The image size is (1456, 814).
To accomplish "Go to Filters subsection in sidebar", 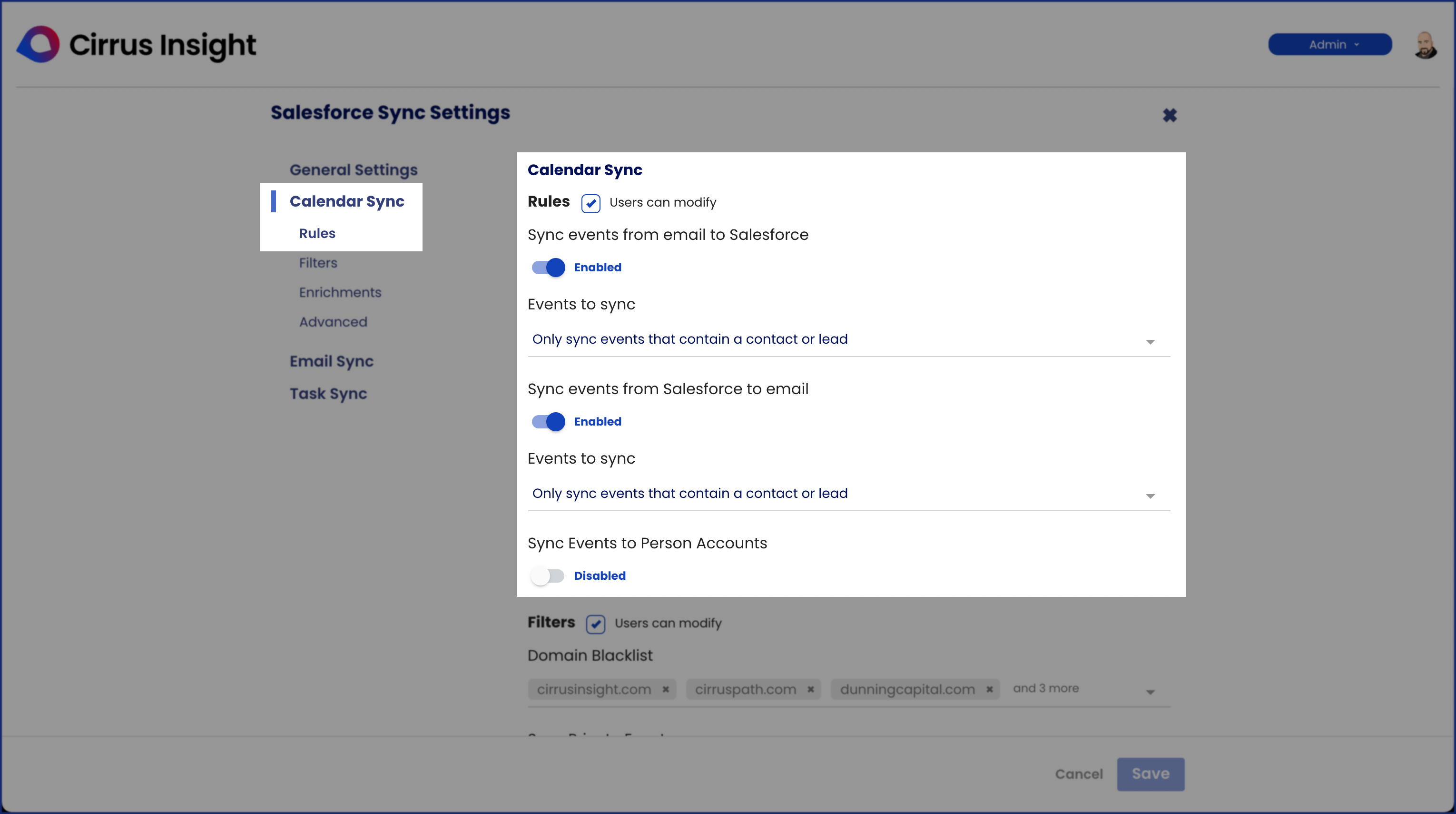I will click(318, 263).
